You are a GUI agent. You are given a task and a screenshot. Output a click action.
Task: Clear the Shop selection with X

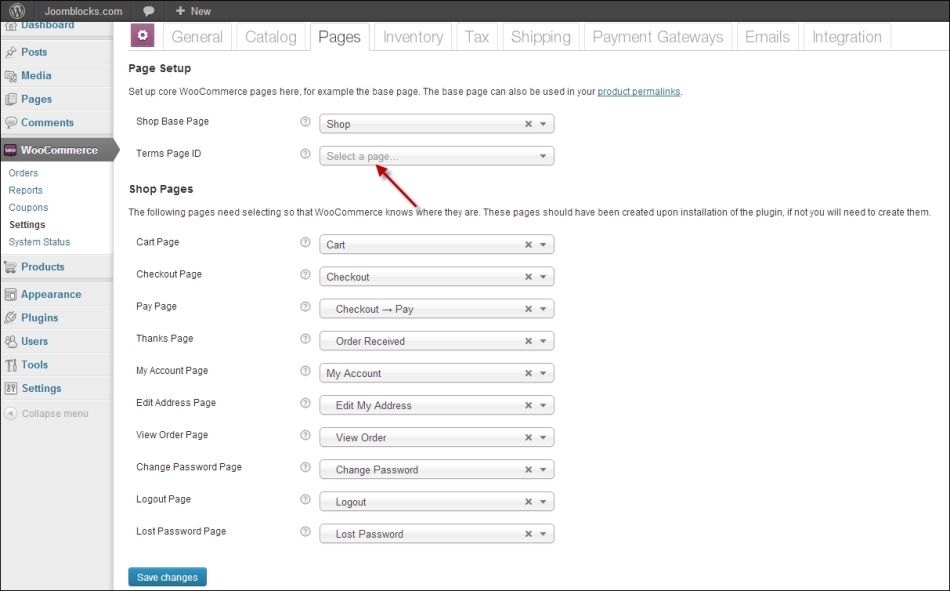tap(528, 124)
